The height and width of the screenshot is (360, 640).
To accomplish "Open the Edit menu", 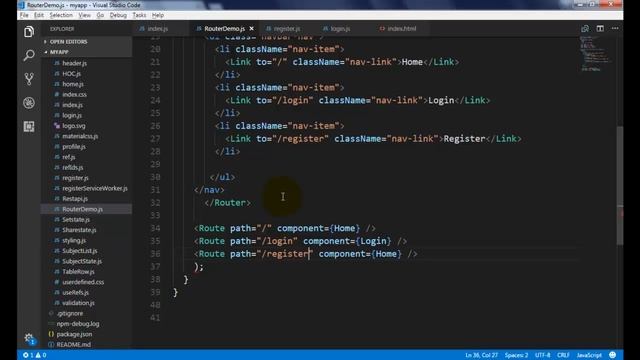I will [39, 15].
